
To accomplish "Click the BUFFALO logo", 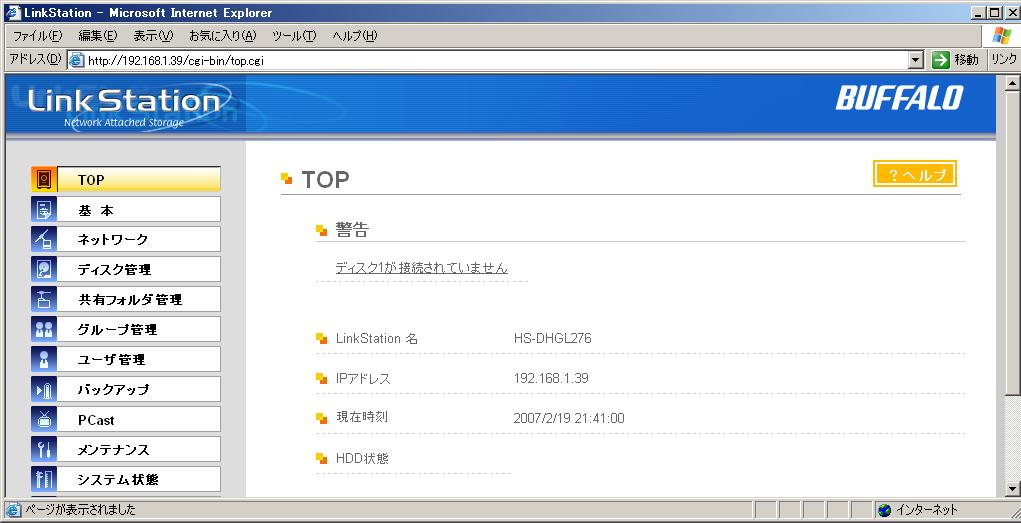I will [x=899, y=98].
